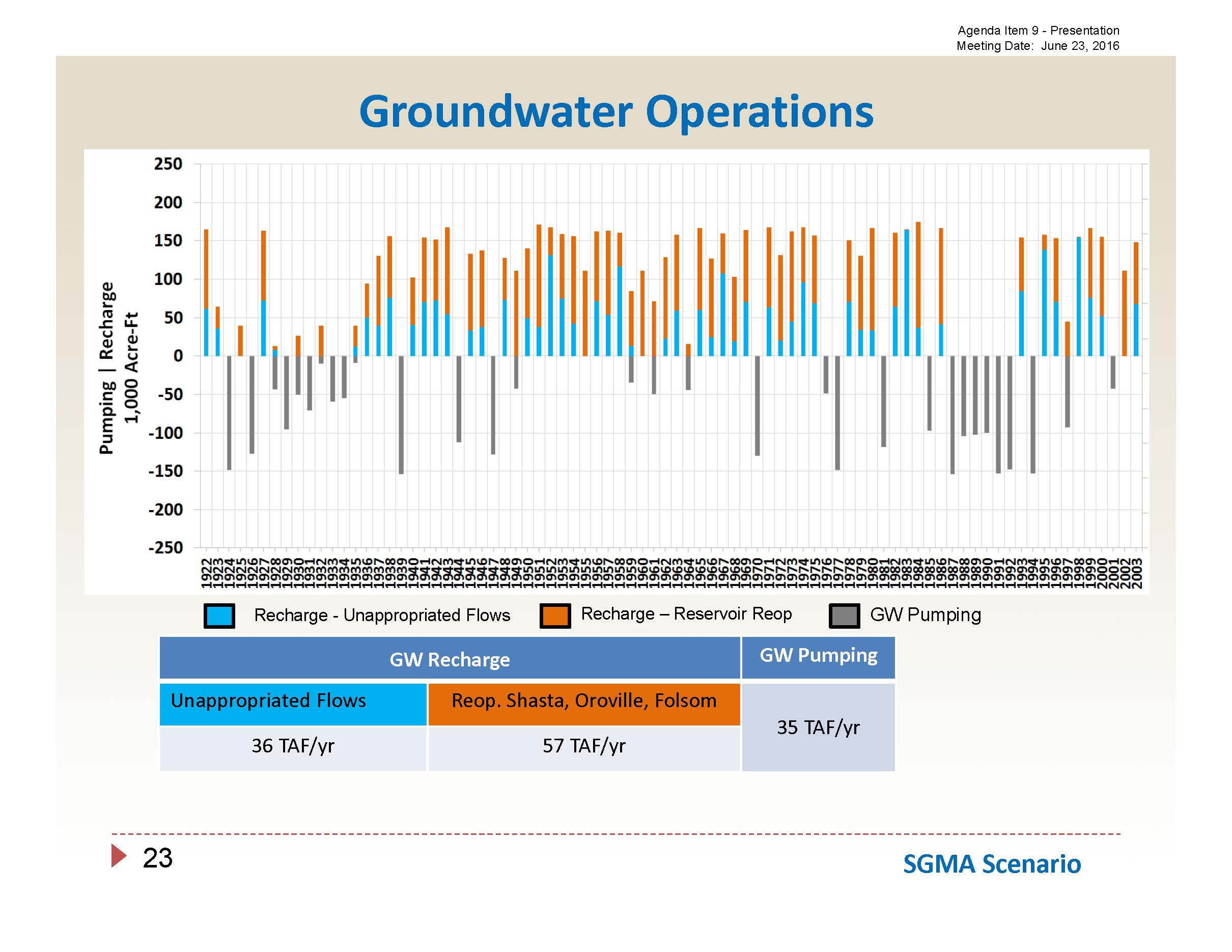This screenshot has width=1232, height=952.
Task: Click the orange Reservoir Reop legend swatch
Action: point(554,616)
